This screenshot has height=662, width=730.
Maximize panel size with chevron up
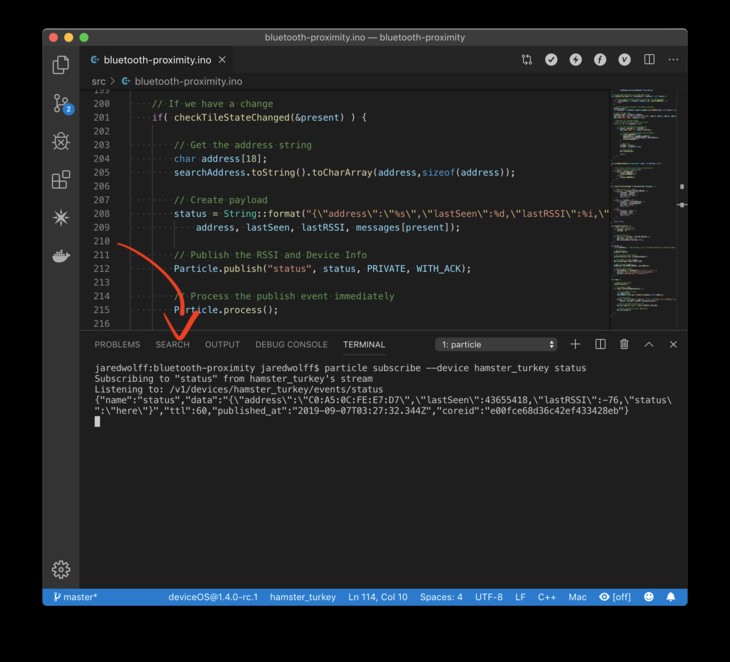[648, 344]
